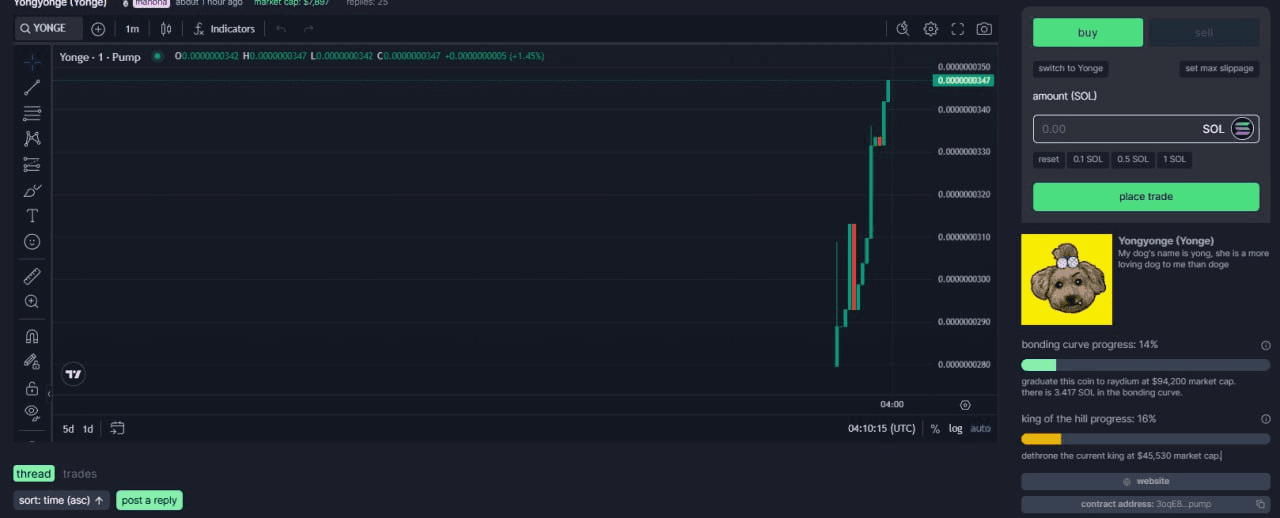Image resolution: width=1280 pixels, height=518 pixels.
Task: Change the sort: time (asc) order
Action: 62,500
